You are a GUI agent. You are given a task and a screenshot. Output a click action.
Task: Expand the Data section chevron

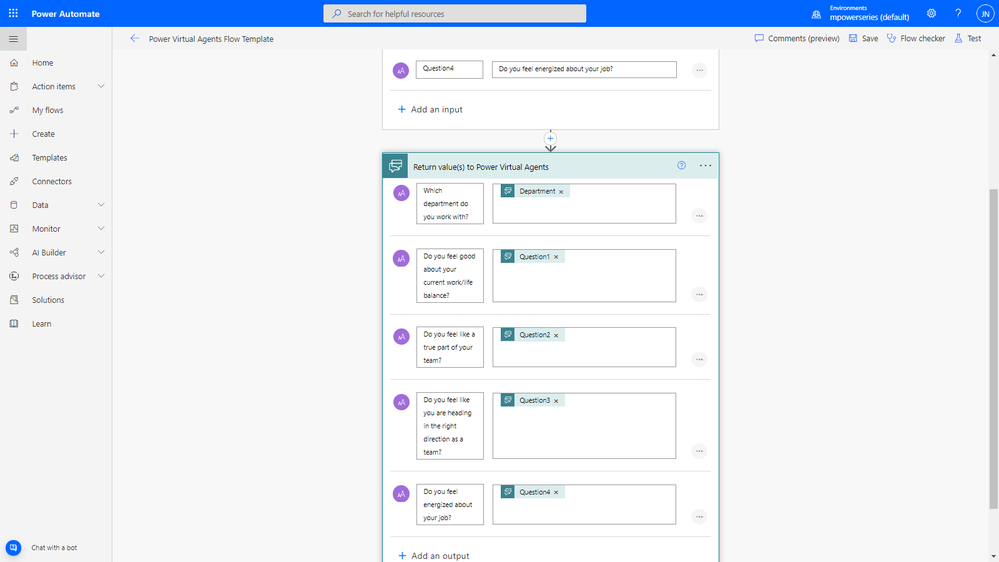[101, 205]
